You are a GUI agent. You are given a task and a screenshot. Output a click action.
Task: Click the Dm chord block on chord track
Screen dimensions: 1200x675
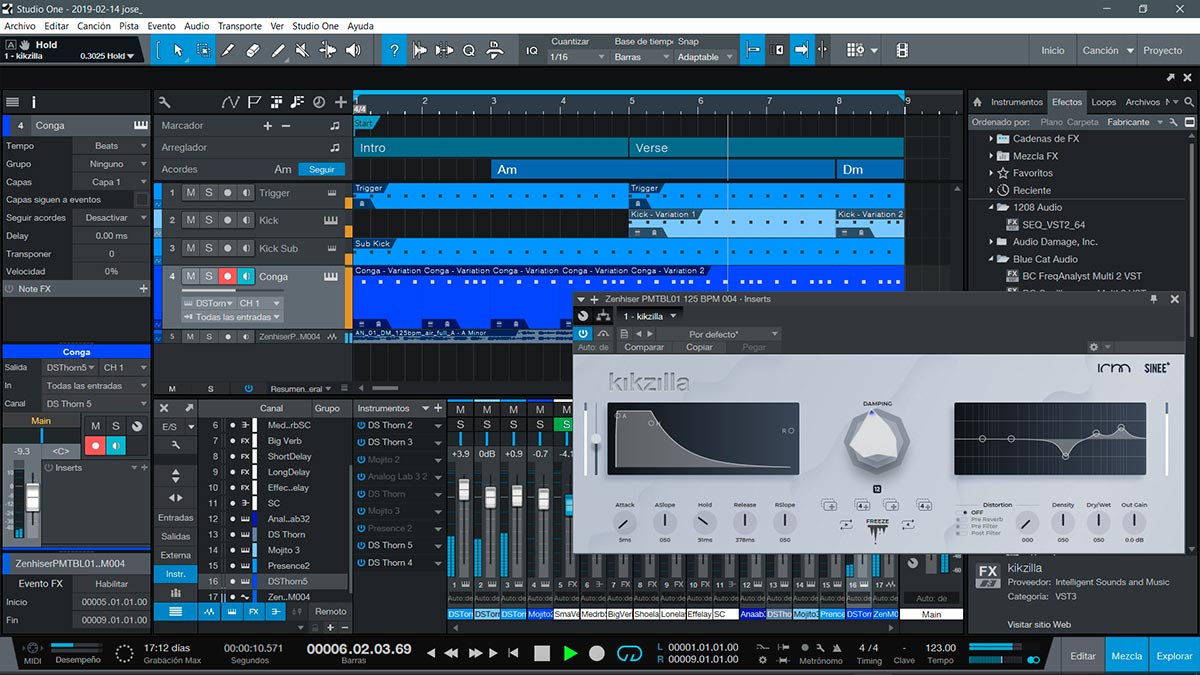(870, 170)
